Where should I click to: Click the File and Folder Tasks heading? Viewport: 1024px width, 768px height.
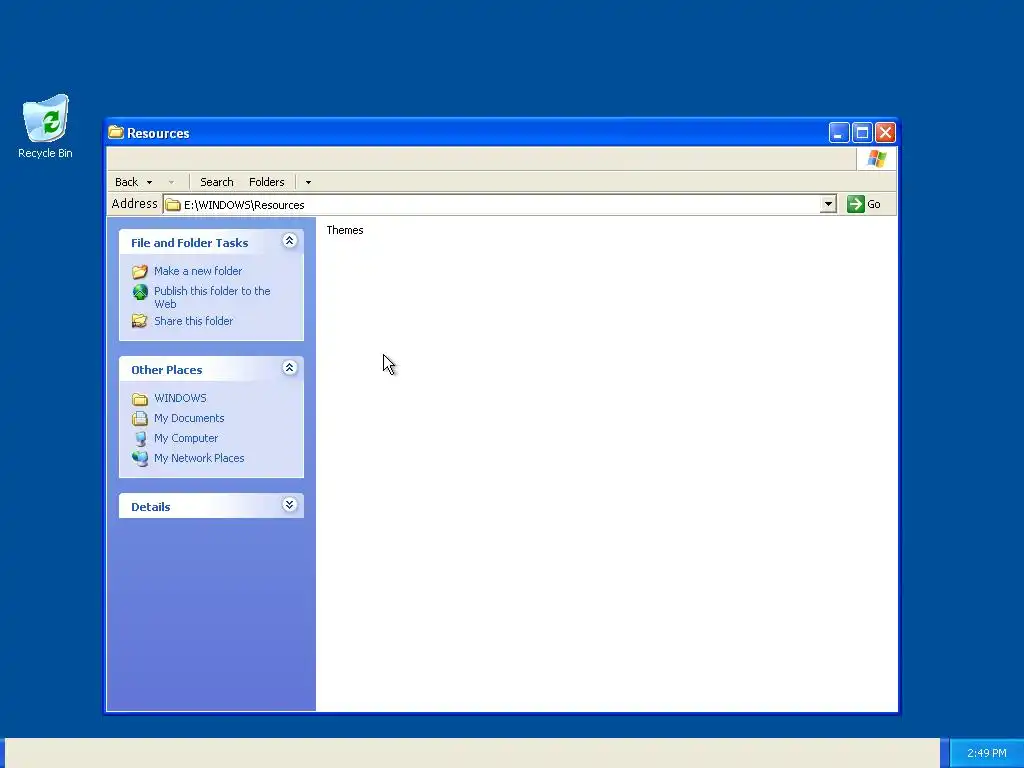pyautogui.click(x=189, y=243)
